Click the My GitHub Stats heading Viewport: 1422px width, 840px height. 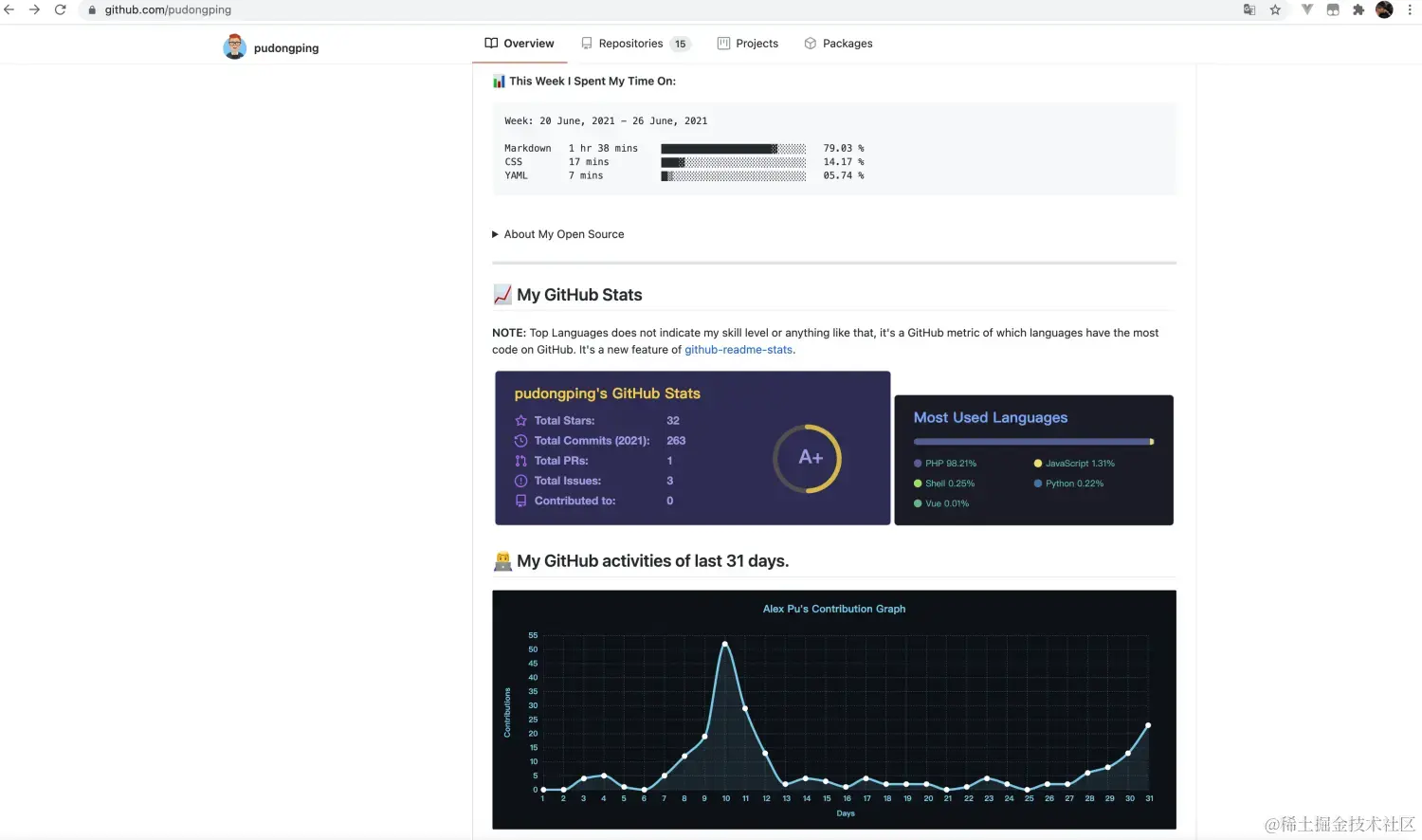coord(579,295)
